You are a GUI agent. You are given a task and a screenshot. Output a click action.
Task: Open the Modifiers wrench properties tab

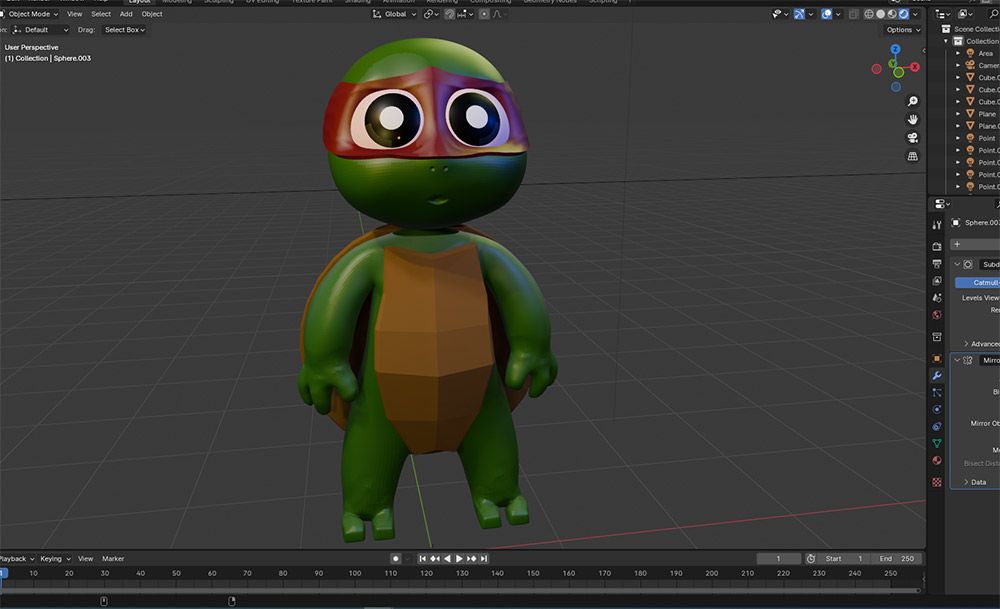tap(937, 375)
